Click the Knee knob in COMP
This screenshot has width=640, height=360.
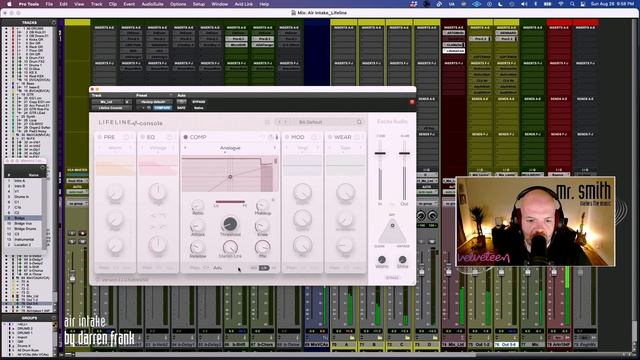coord(262,226)
